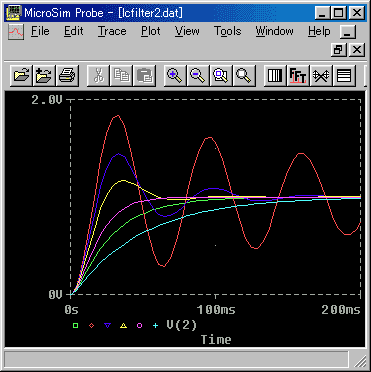Toggle the FFT (Fourier transform) button
Screen dimensions: 371x372
tap(298, 75)
